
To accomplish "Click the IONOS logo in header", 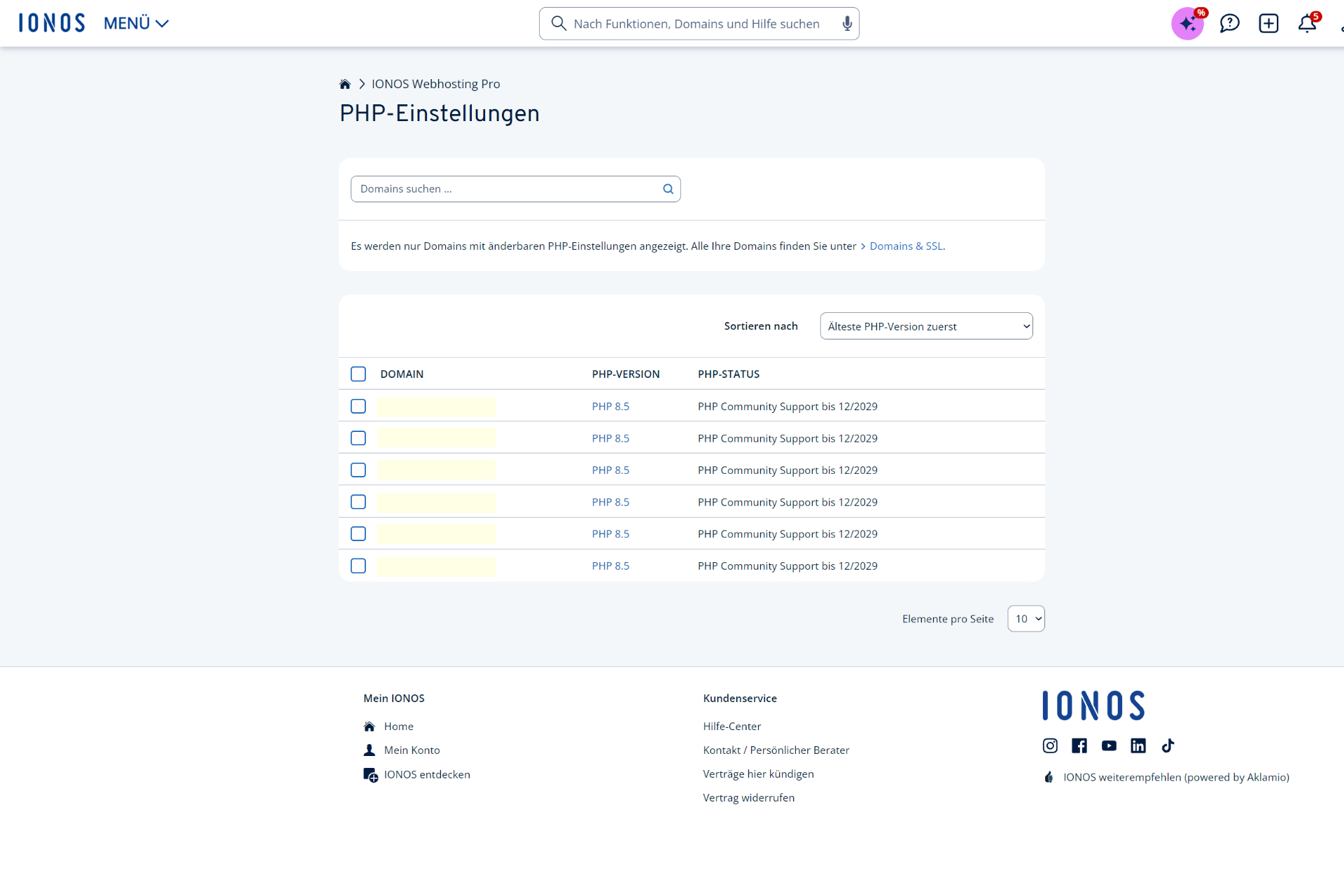I will tap(52, 23).
